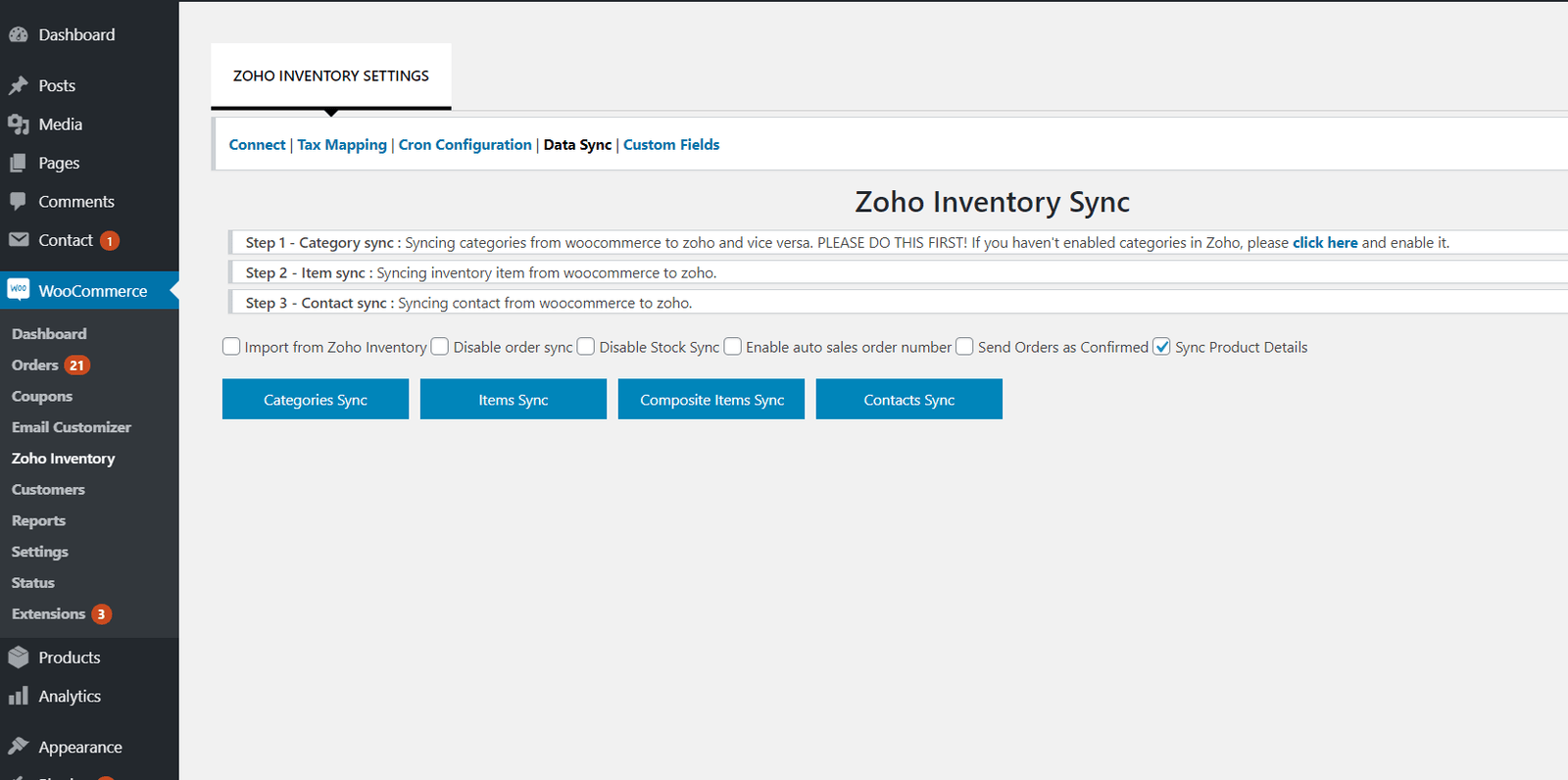
Task: Click the Pages icon in sidebar
Action: [18, 163]
